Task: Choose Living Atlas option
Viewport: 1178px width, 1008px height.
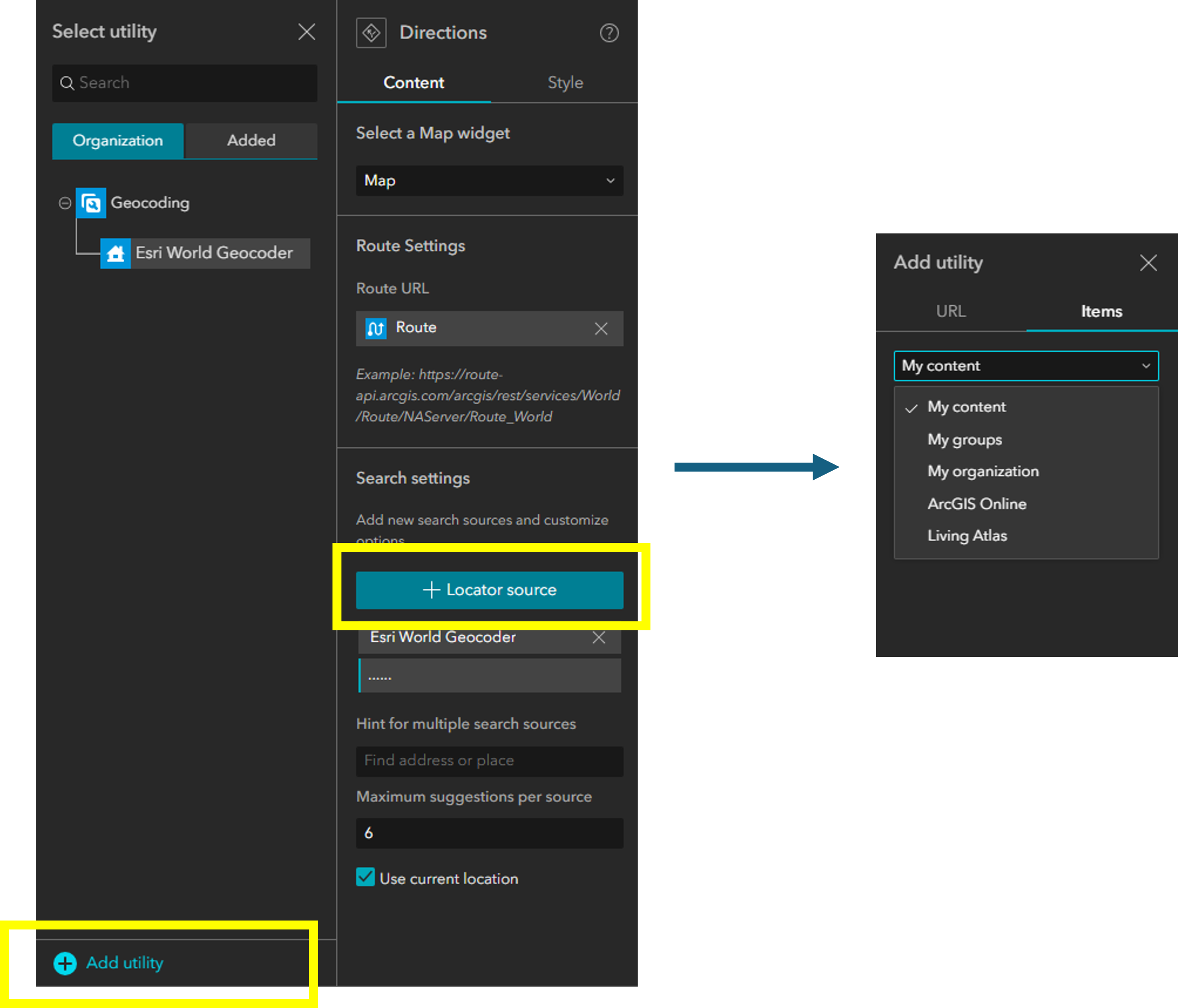Action: coord(1026,536)
